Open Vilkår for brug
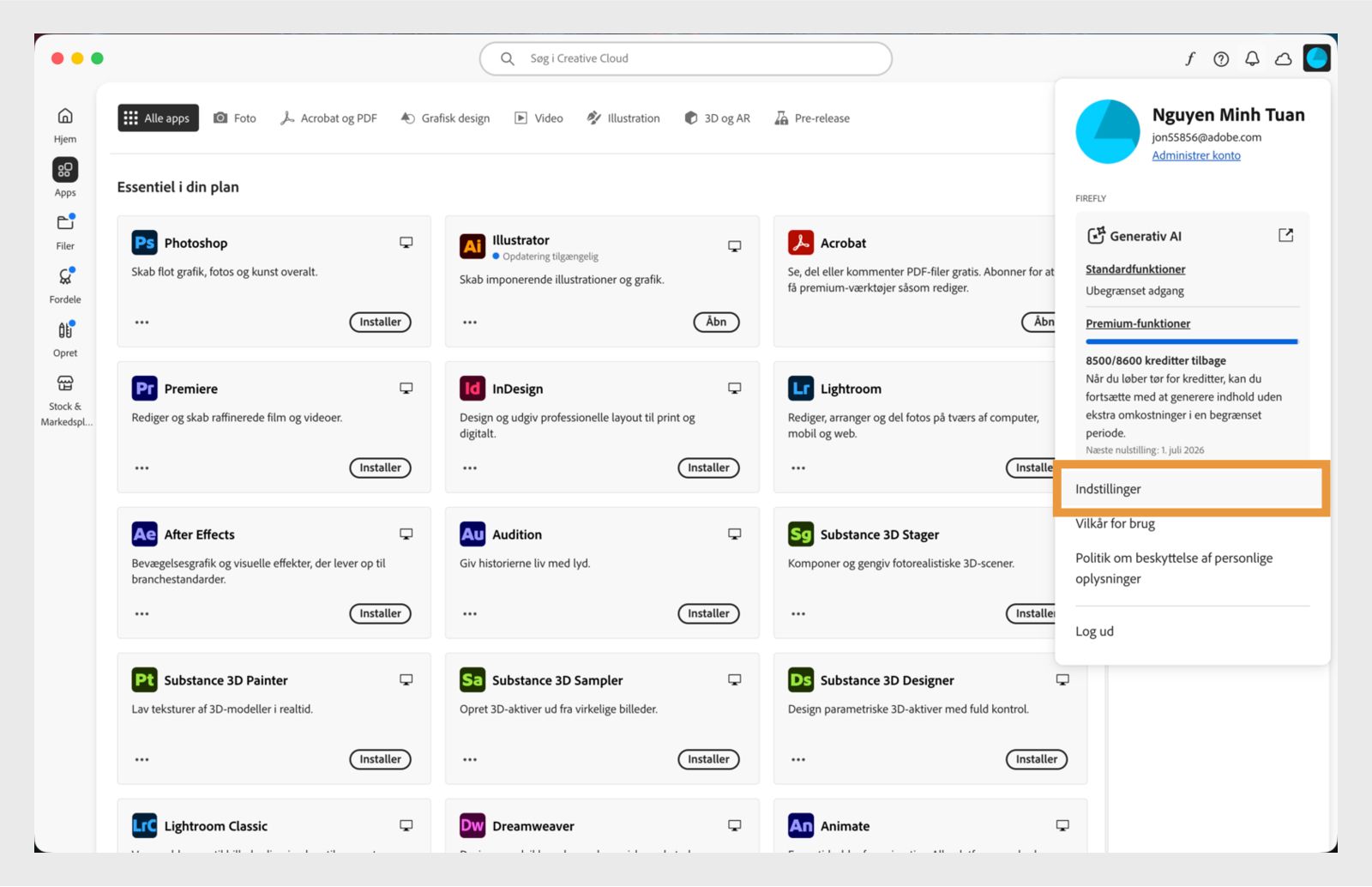 [x=1115, y=523]
